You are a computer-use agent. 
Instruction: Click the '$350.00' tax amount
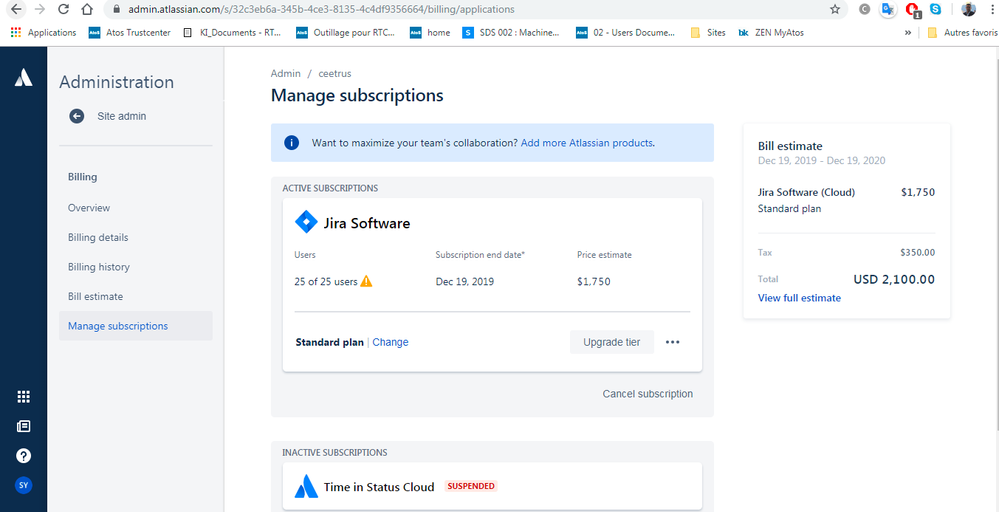pos(917,252)
